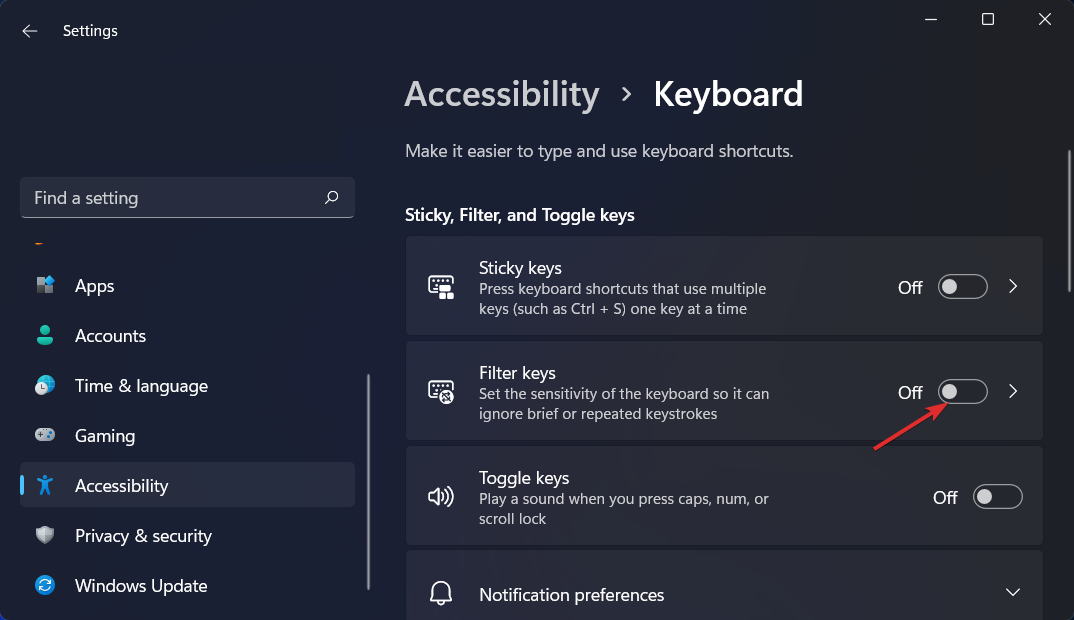Click the Accessibility person icon
This screenshot has width=1074, height=620.
[x=45, y=486]
